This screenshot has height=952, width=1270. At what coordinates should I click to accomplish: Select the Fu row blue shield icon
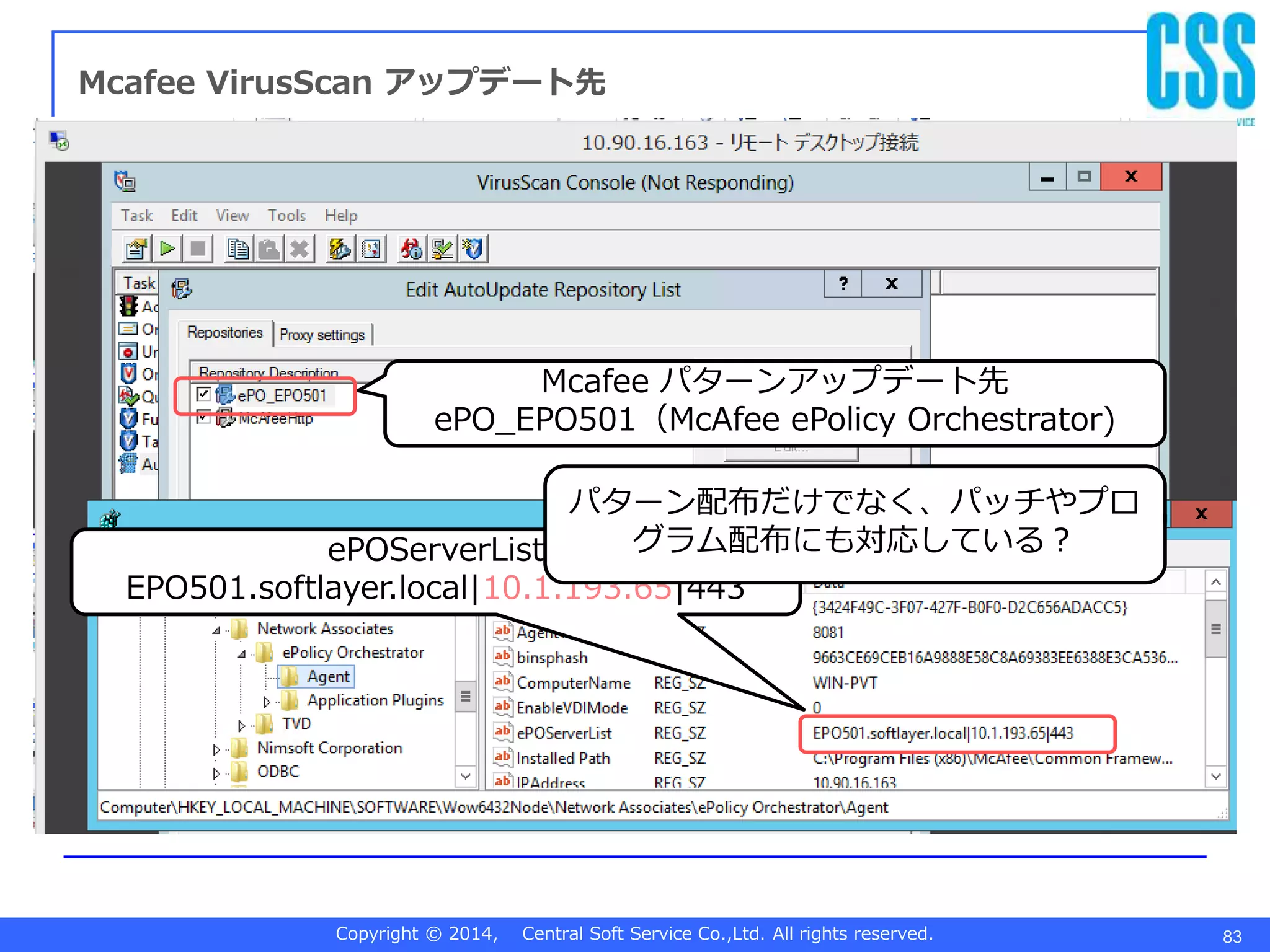pos(128,418)
